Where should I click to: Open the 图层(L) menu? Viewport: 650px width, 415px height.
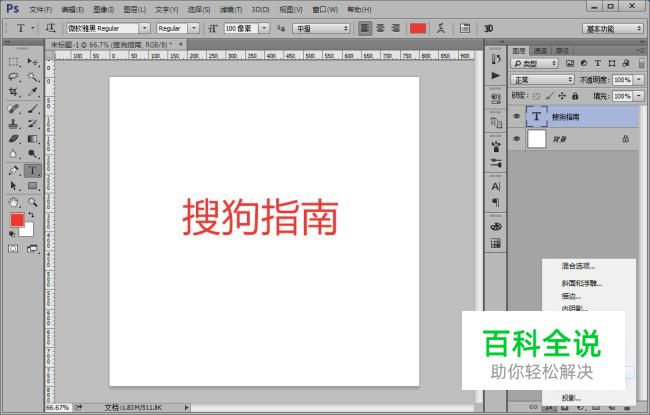134,9
